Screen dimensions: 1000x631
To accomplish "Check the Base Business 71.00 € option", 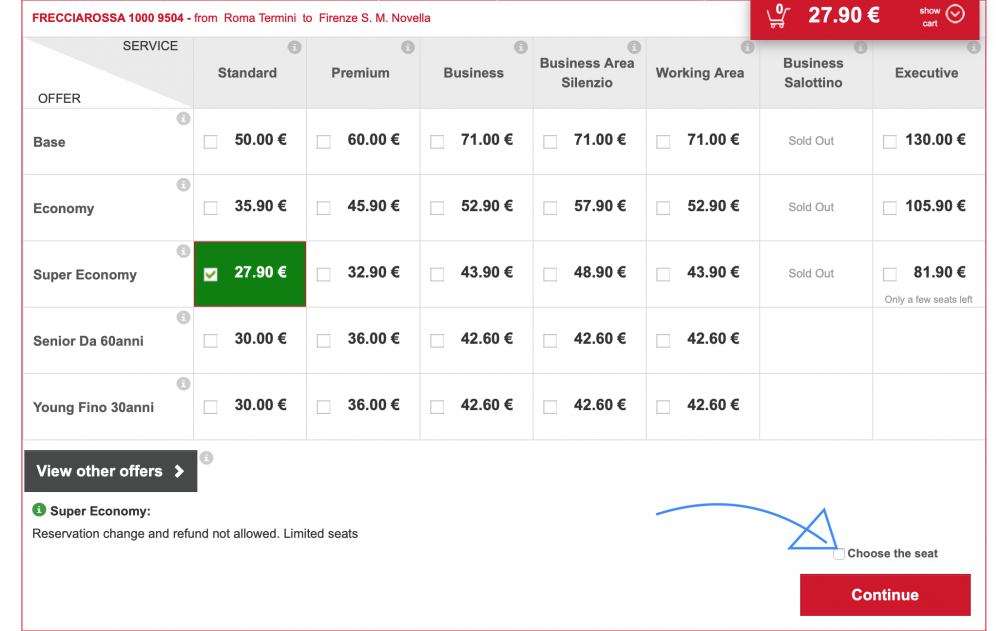I will pos(437,142).
